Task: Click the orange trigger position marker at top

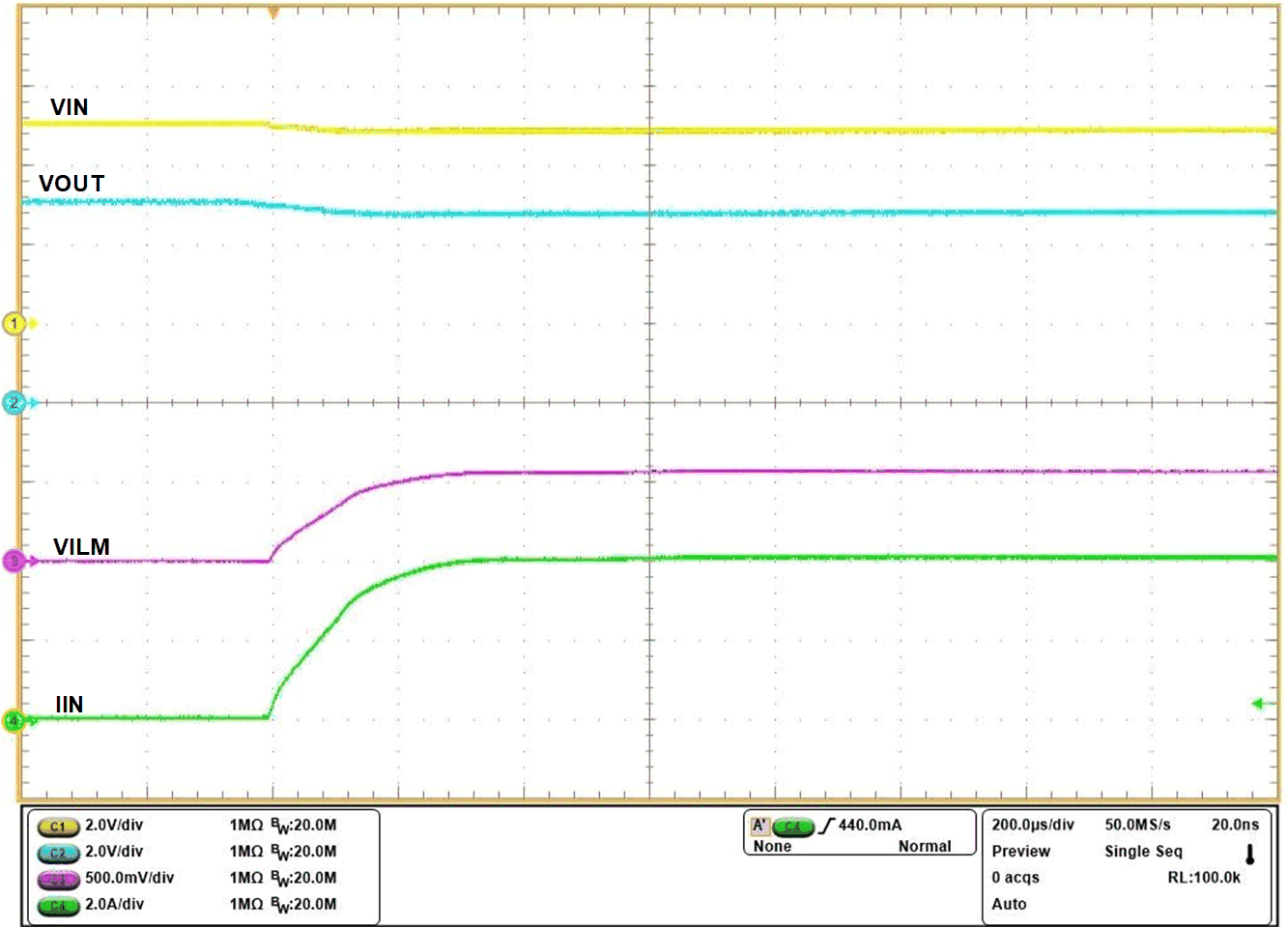Action: (273, 14)
